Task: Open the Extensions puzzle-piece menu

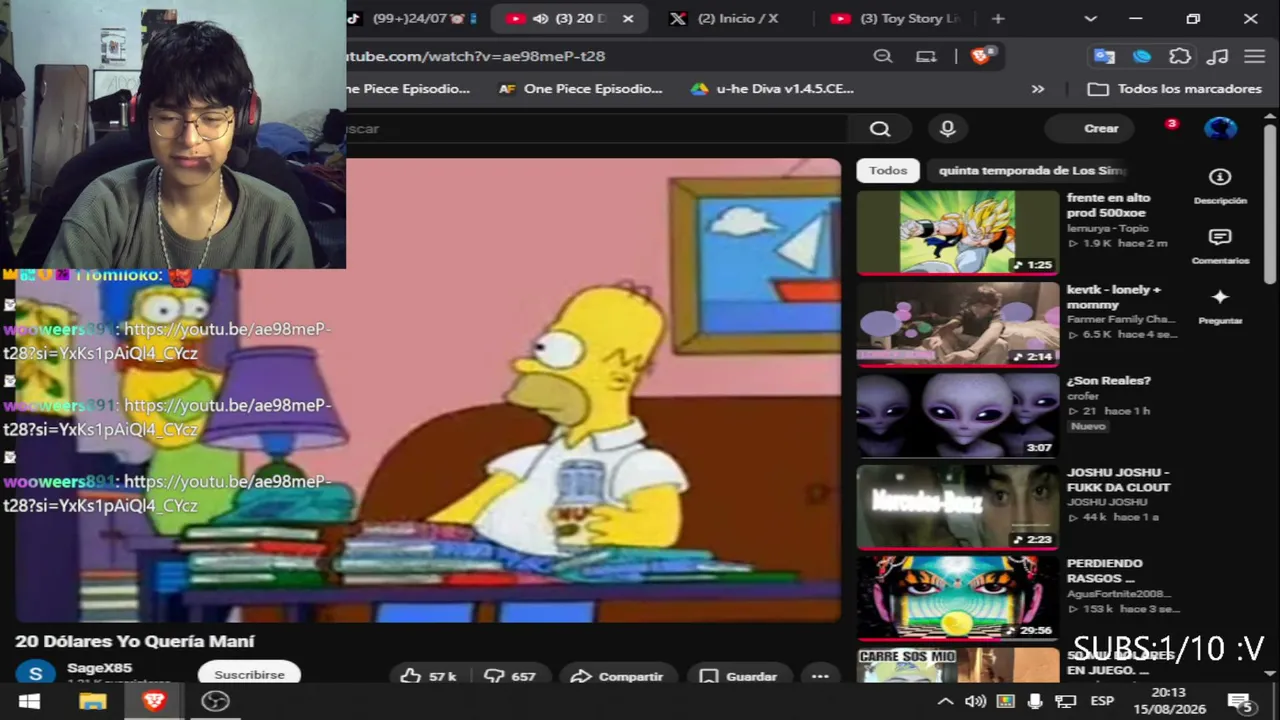Action: pyautogui.click(x=1180, y=56)
